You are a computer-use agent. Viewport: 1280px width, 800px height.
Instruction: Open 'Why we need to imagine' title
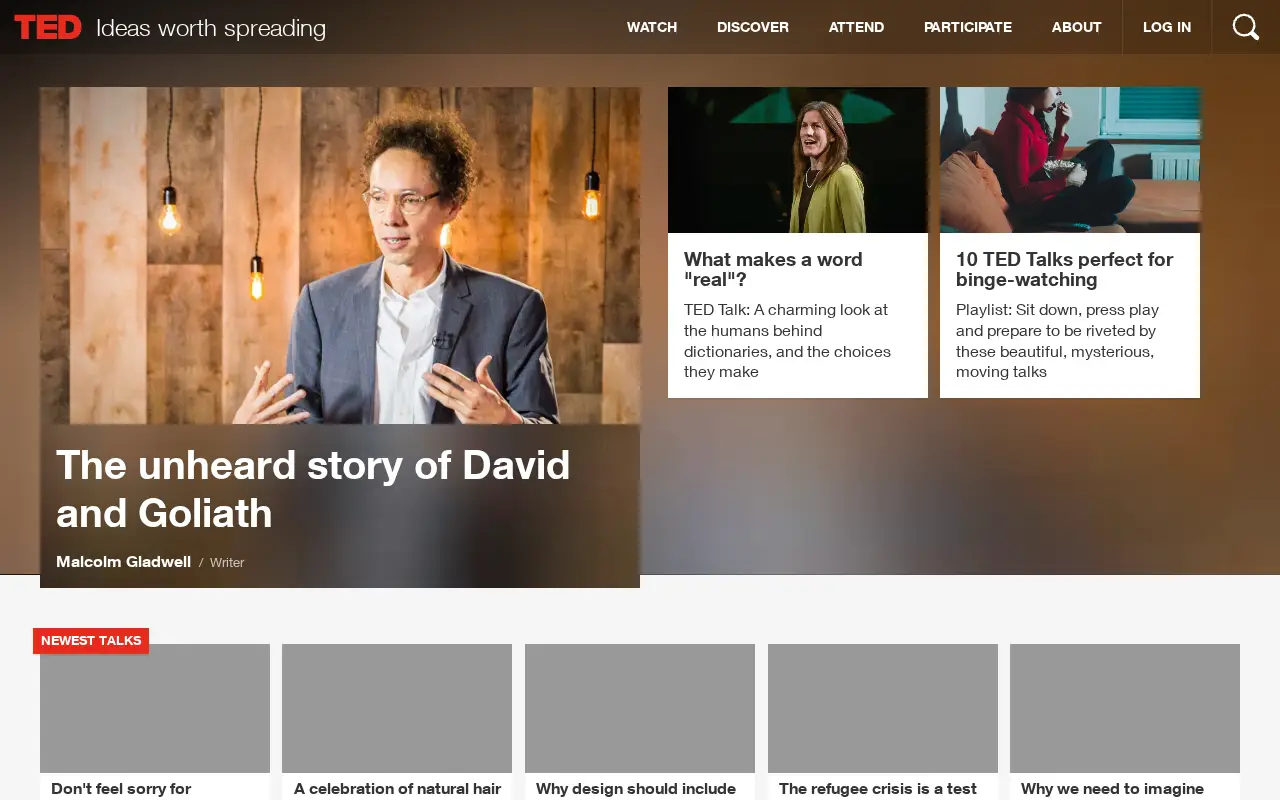(1112, 789)
